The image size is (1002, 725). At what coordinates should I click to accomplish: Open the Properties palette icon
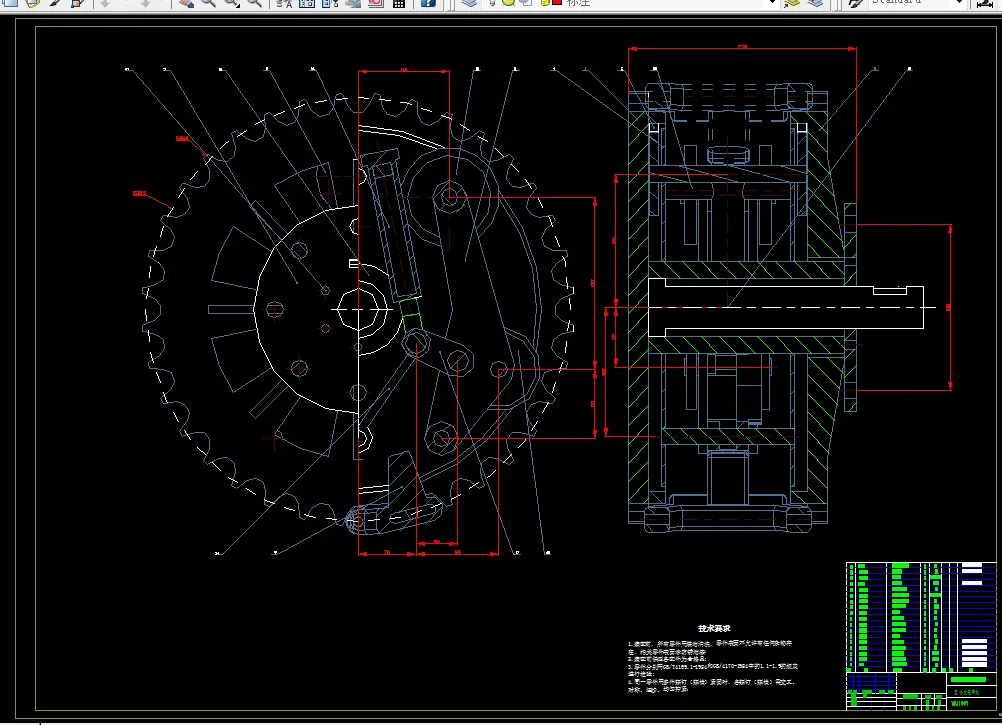click(284, 3)
